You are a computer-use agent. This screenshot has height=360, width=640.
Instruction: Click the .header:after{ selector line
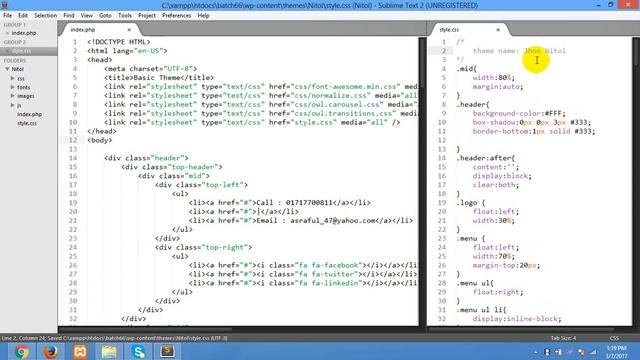pyautogui.click(x=486, y=158)
